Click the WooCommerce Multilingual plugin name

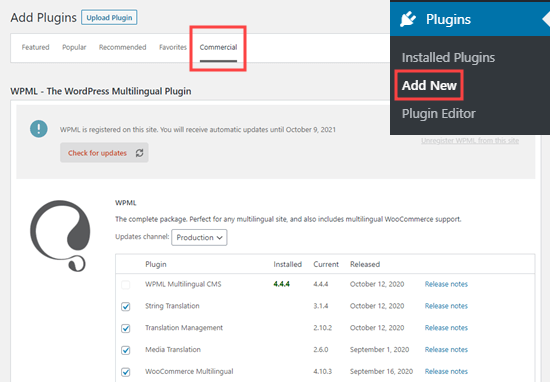point(189,371)
